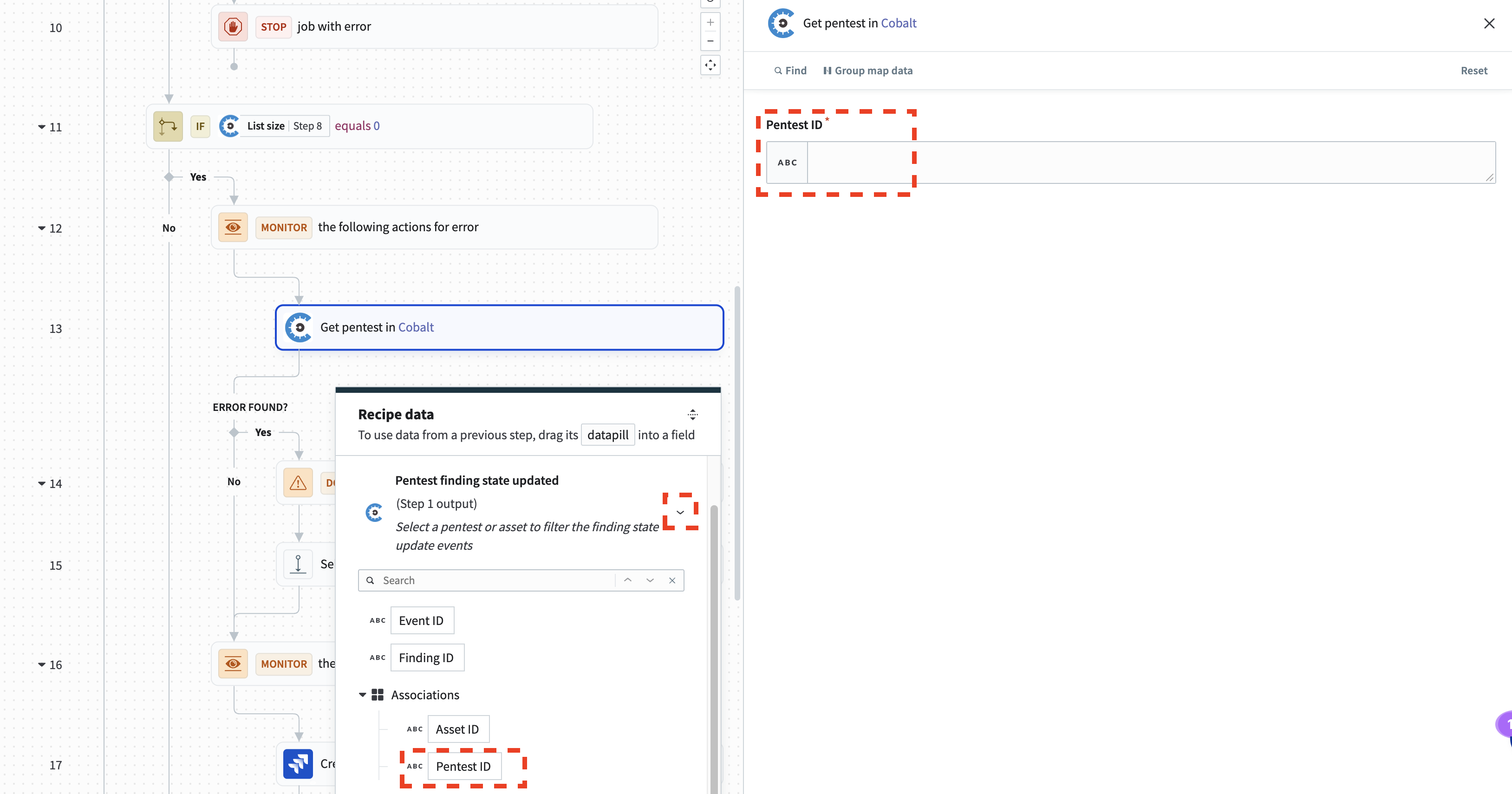Go to next search result in datapills
Screen dimensions: 1512x794
[x=650, y=580]
